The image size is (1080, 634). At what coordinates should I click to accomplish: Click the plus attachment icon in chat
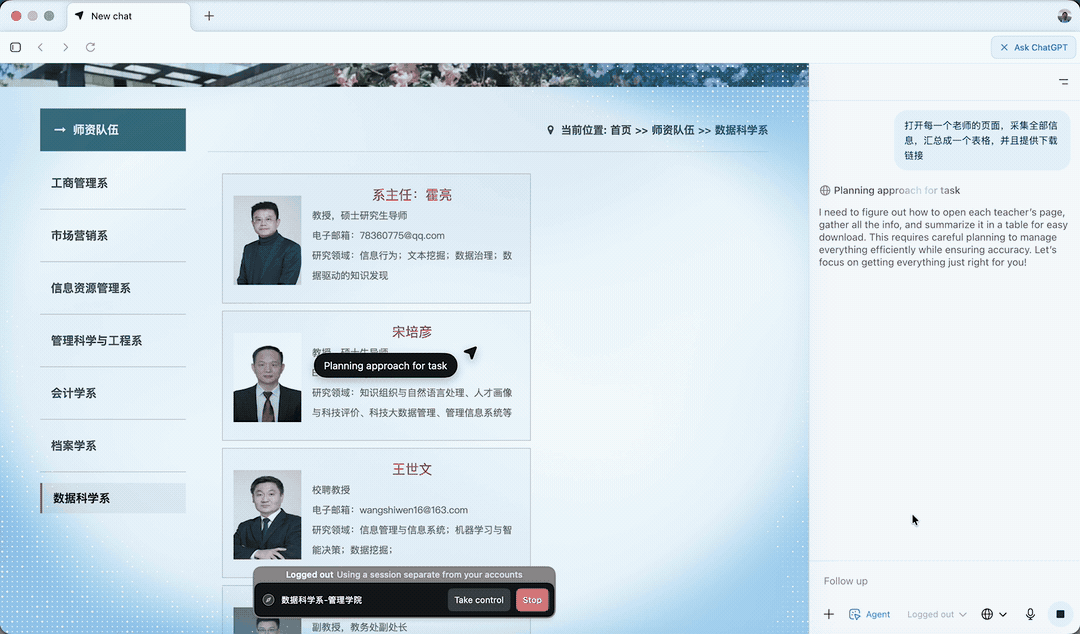828,614
